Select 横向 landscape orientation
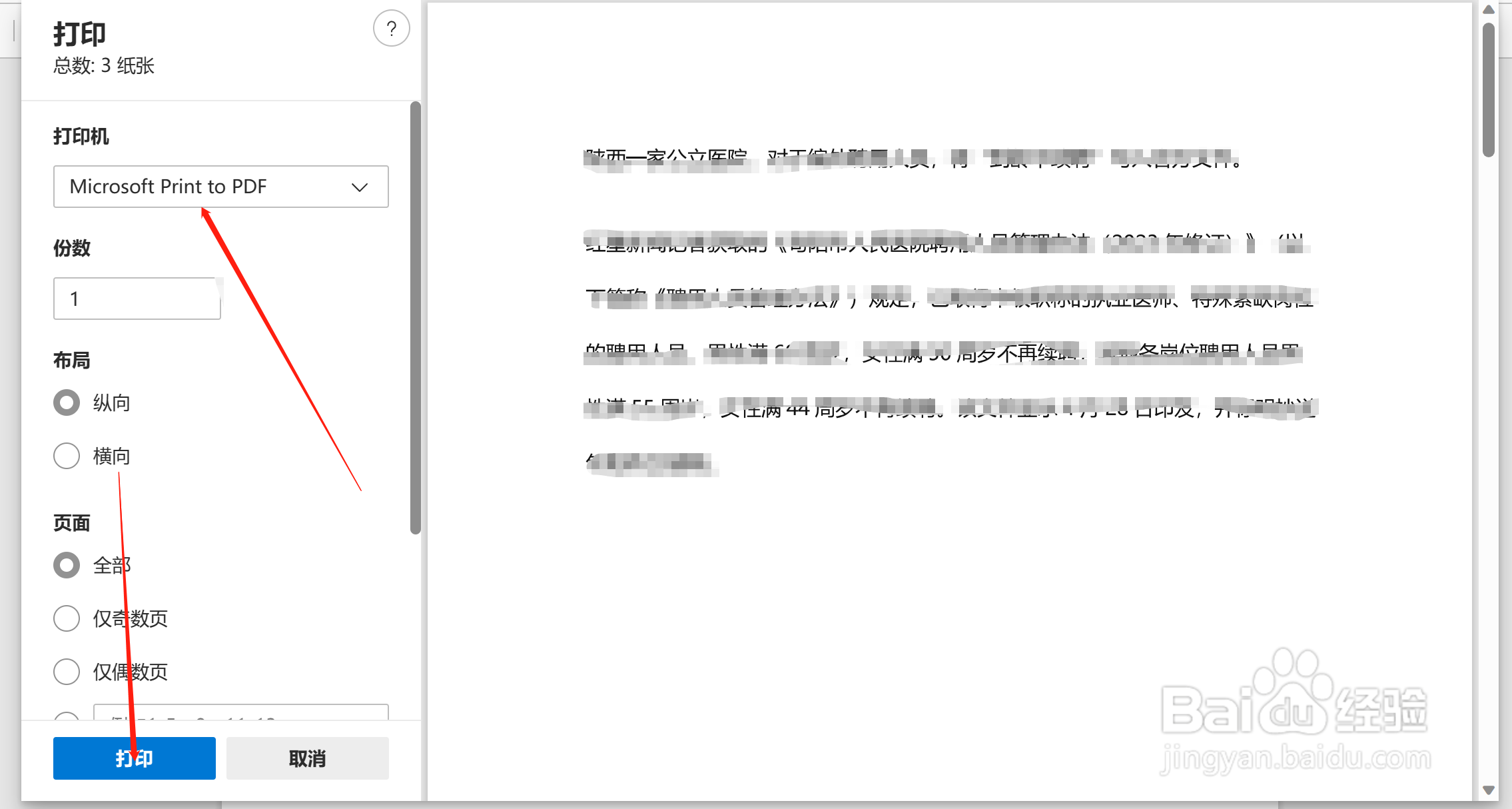 point(66,456)
